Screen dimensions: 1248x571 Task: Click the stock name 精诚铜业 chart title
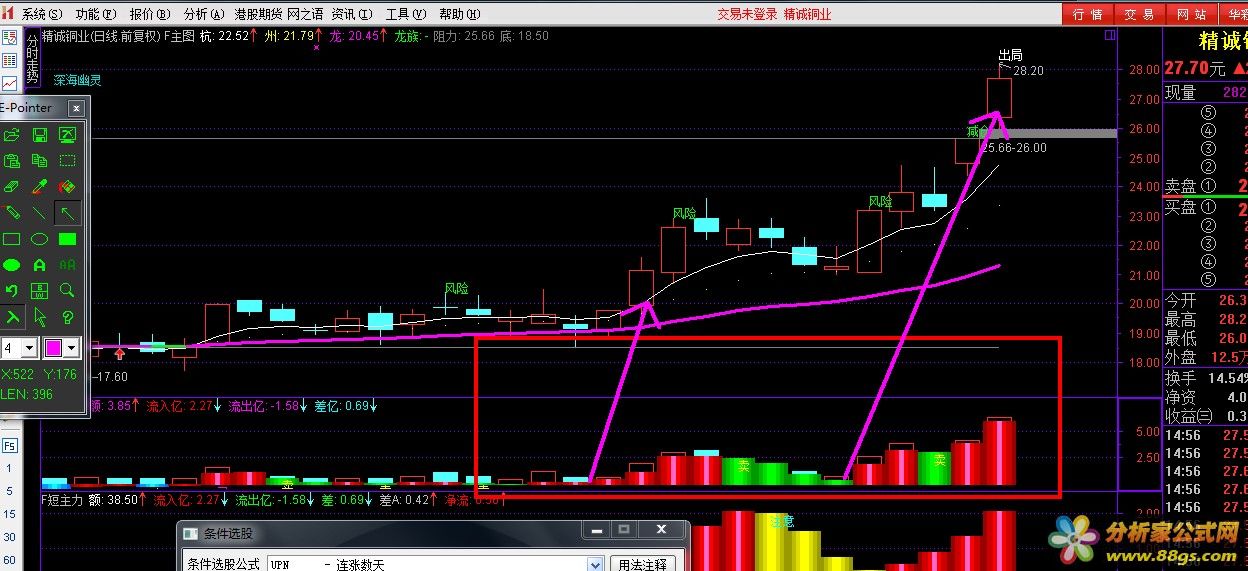(x=67, y=35)
